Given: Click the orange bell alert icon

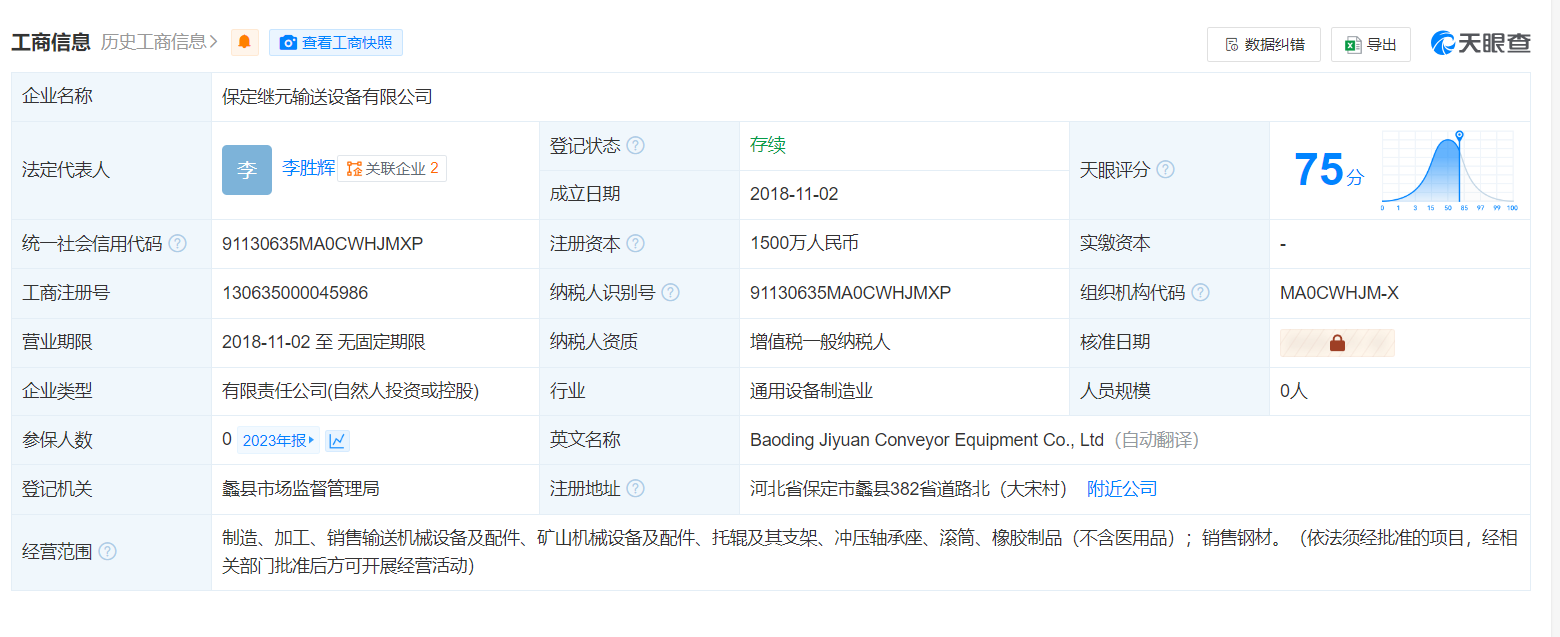Looking at the screenshot, I should point(245,42).
